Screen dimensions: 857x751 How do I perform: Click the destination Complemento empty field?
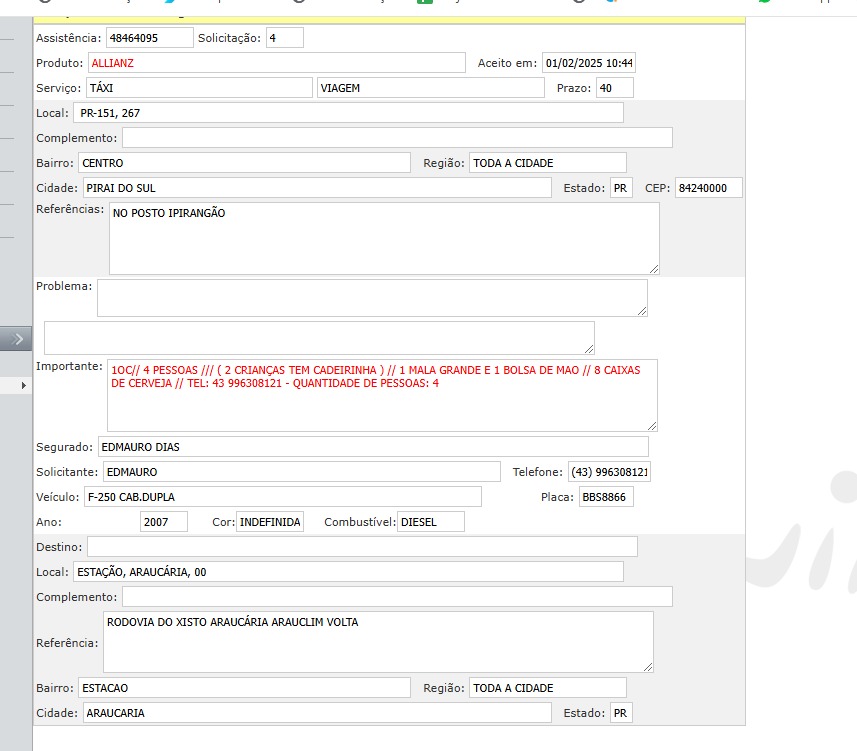(397, 597)
